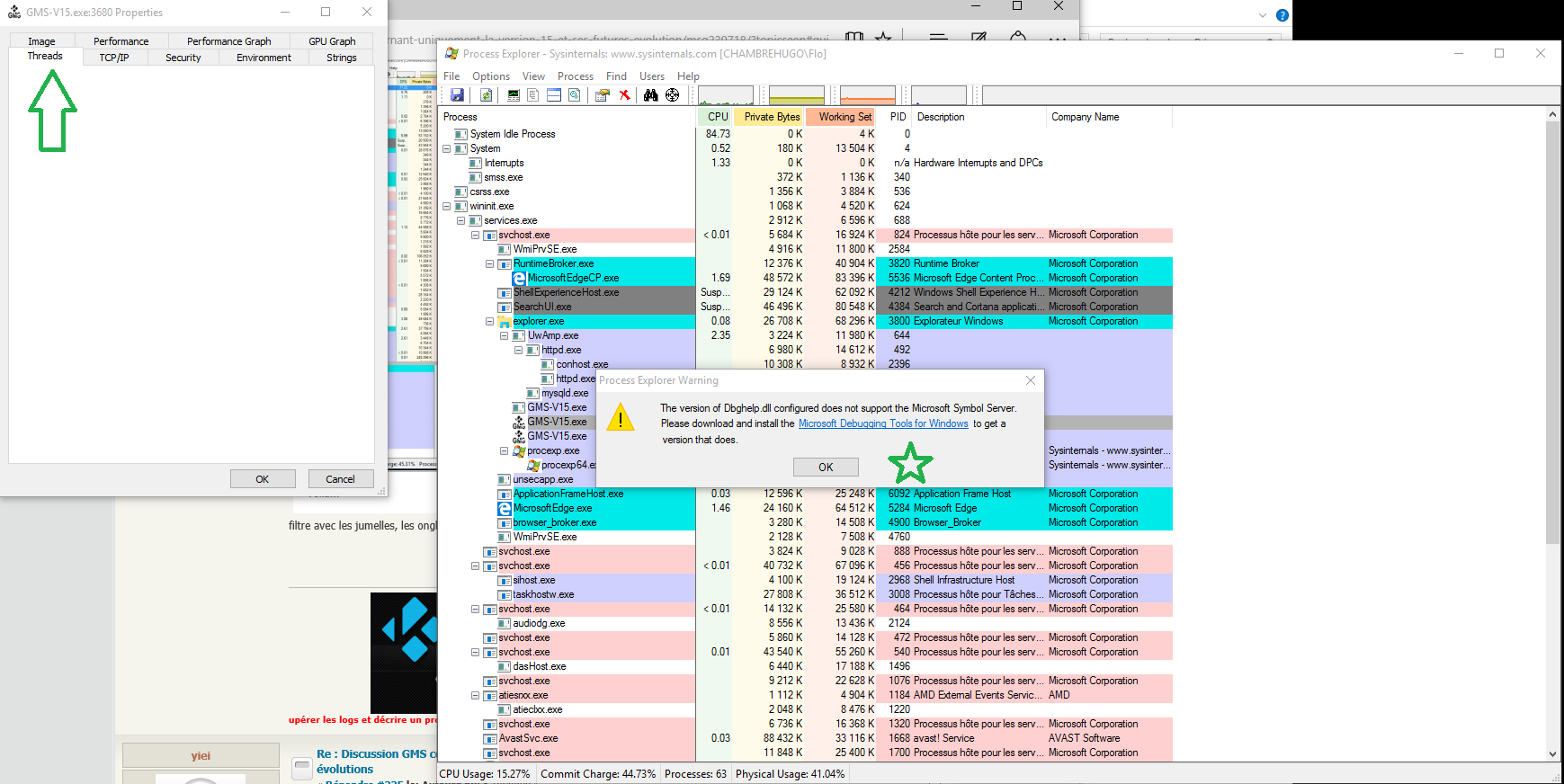This screenshot has width=1564, height=784.
Task: Click the orange physical memory mini graph
Action: (x=868, y=95)
